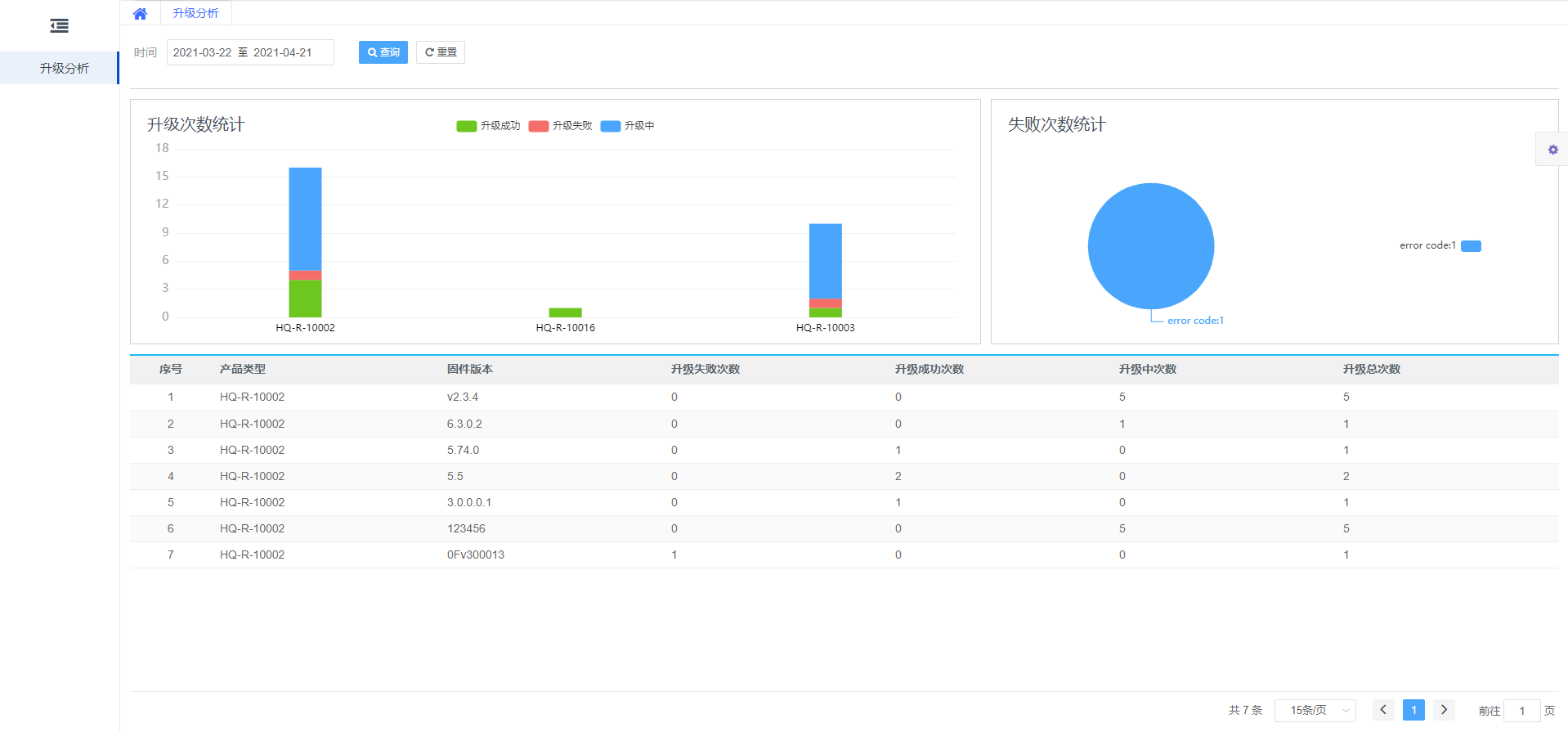Viewport: 1568px width, 732px height.
Task: Toggle 升级成功 legend item
Action: click(488, 126)
